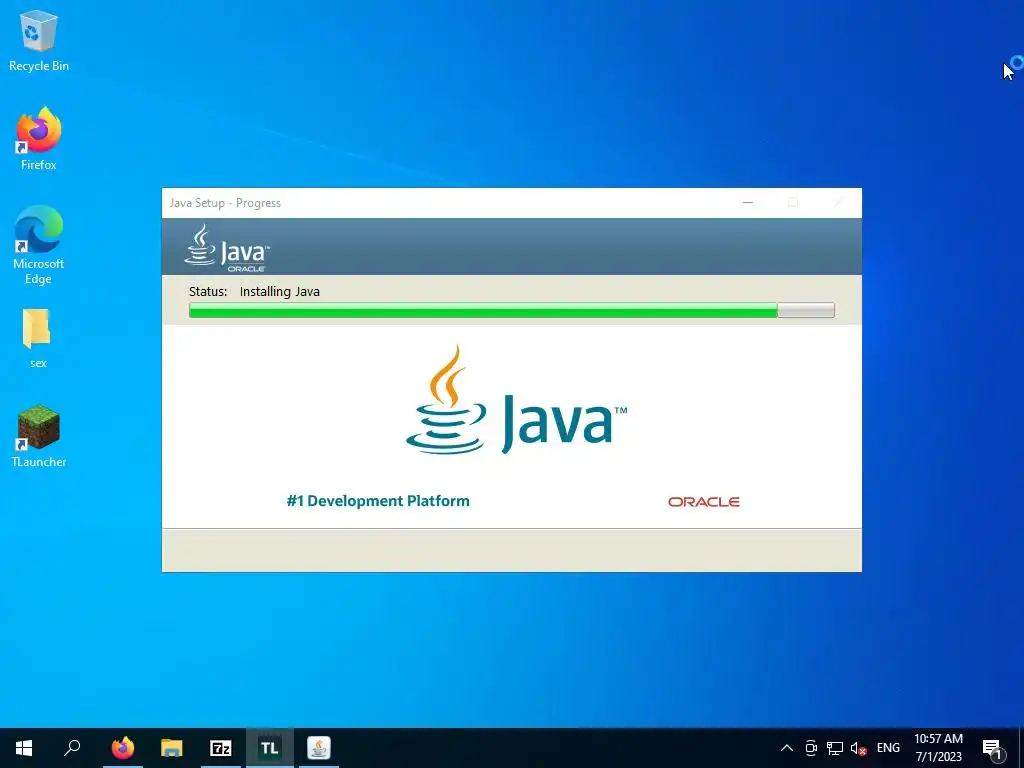The image size is (1024, 768).
Task: Open the notification center icon
Action: (x=992, y=748)
